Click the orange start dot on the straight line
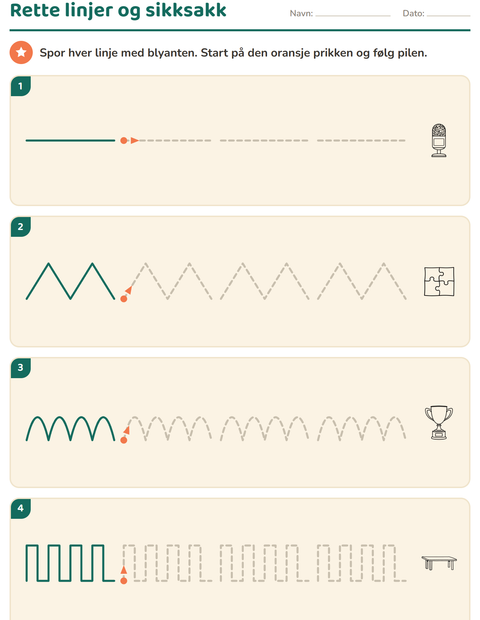The width and height of the screenshot is (480, 620). click(x=124, y=140)
